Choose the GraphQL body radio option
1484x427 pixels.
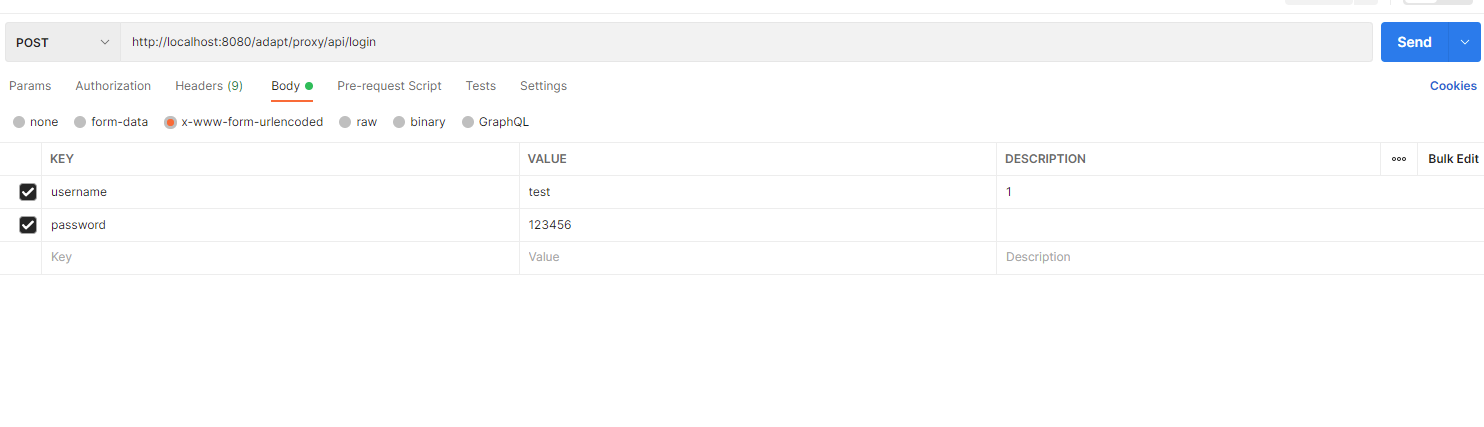point(468,122)
